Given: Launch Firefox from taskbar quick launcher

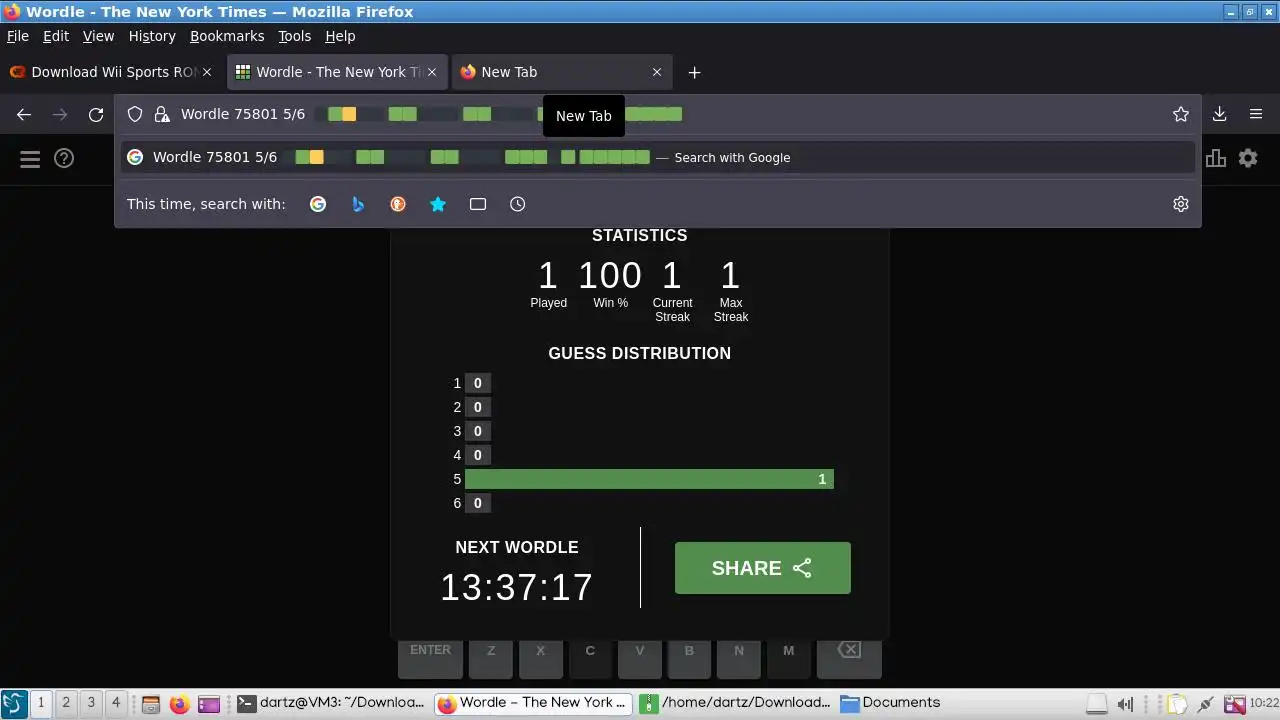Looking at the screenshot, I should coord(179,704).
